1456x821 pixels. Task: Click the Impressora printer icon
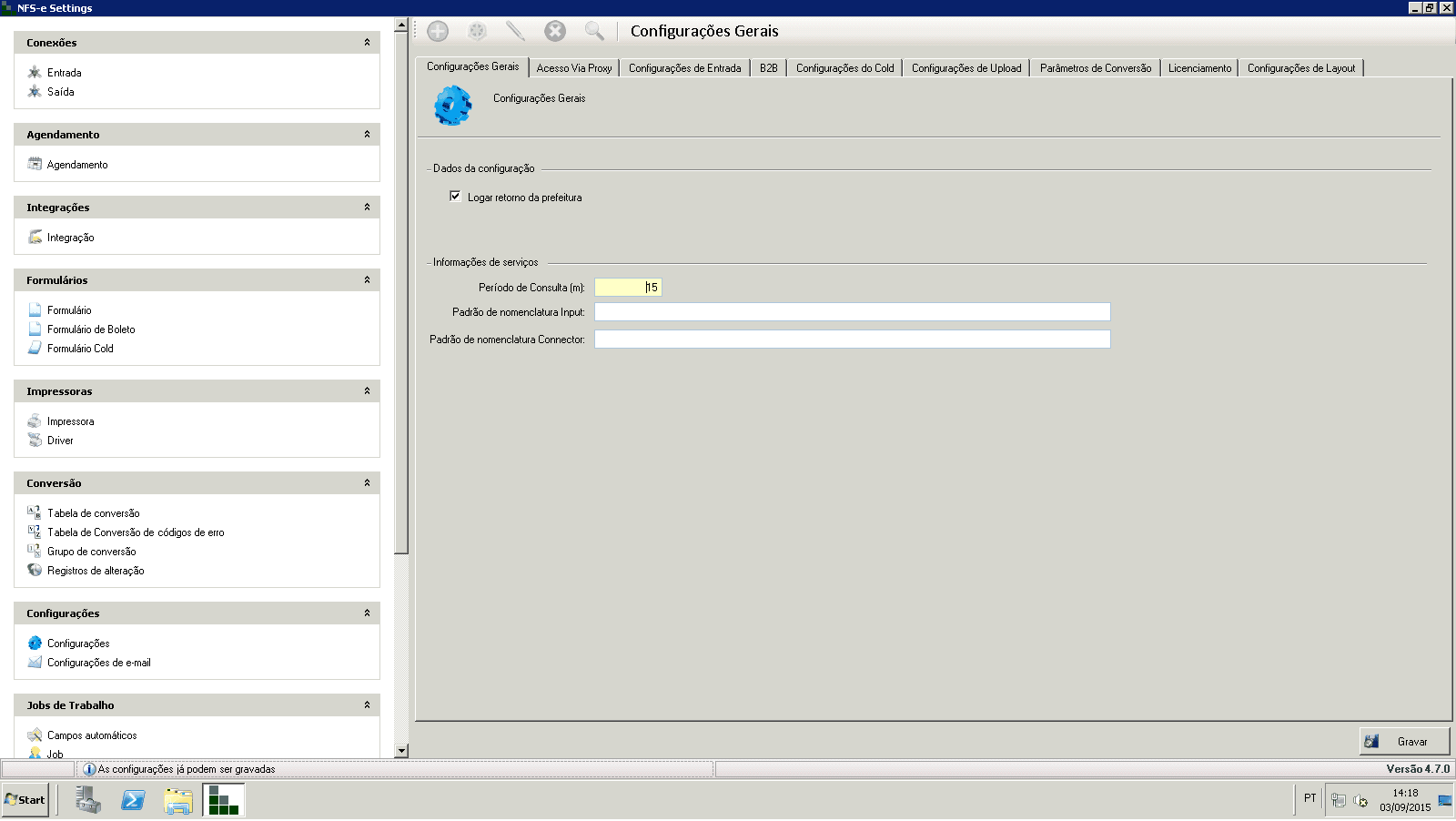(x=35, y=421)
